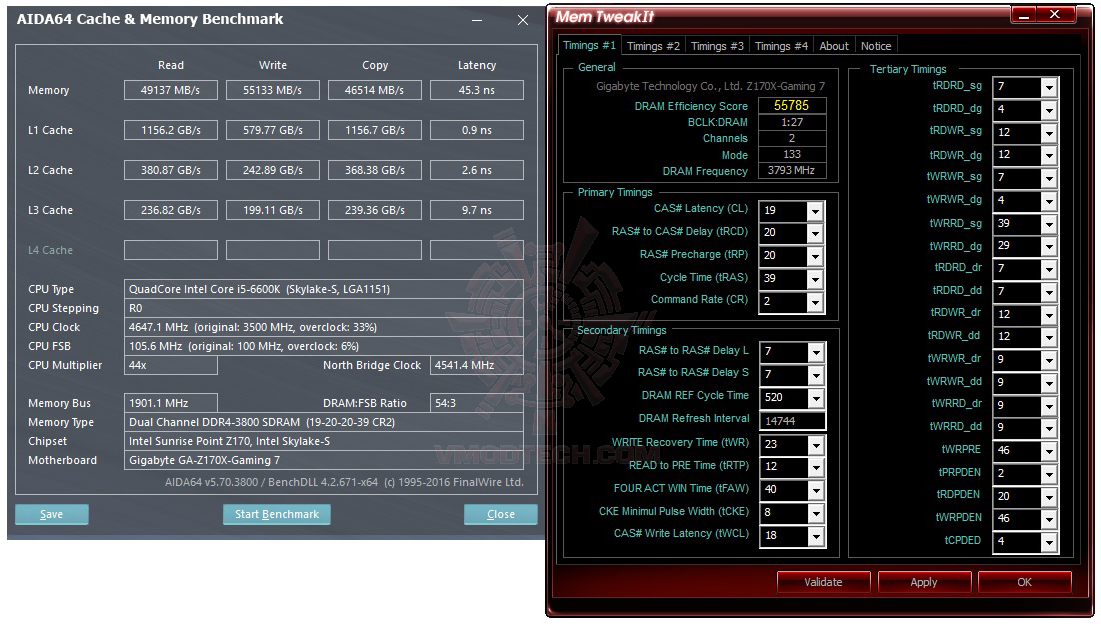
Task: Expand the tRDWR_dd dropdown
Action: point(1048,338)
